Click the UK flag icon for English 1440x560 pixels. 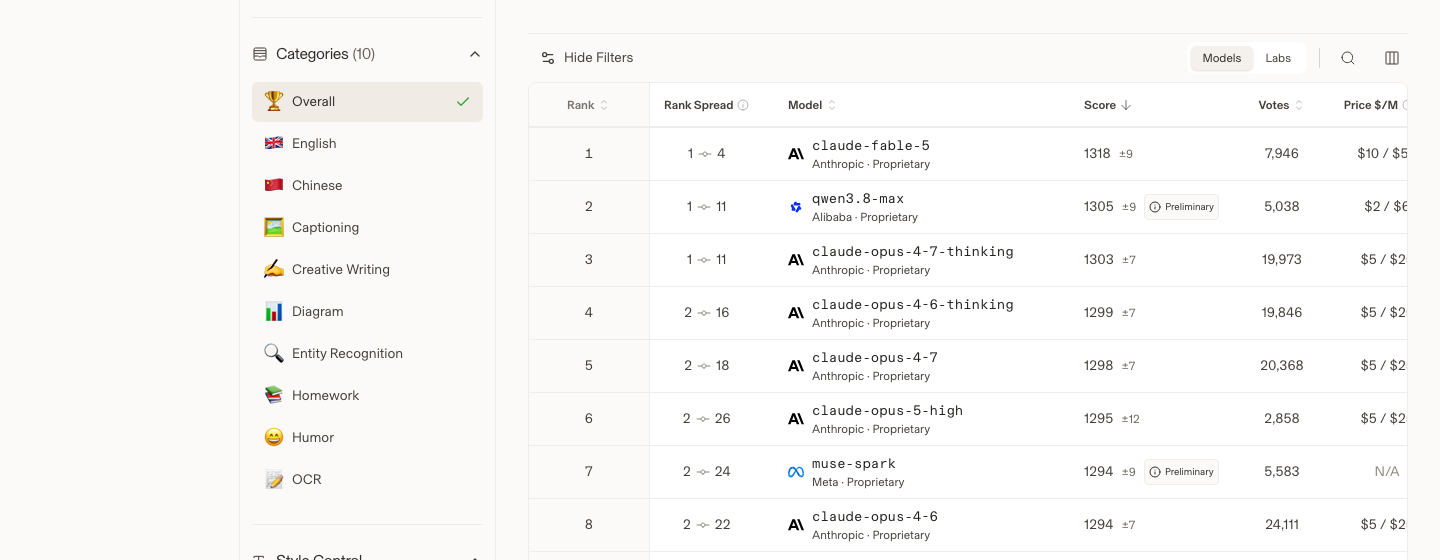click(x=274, y=143)
